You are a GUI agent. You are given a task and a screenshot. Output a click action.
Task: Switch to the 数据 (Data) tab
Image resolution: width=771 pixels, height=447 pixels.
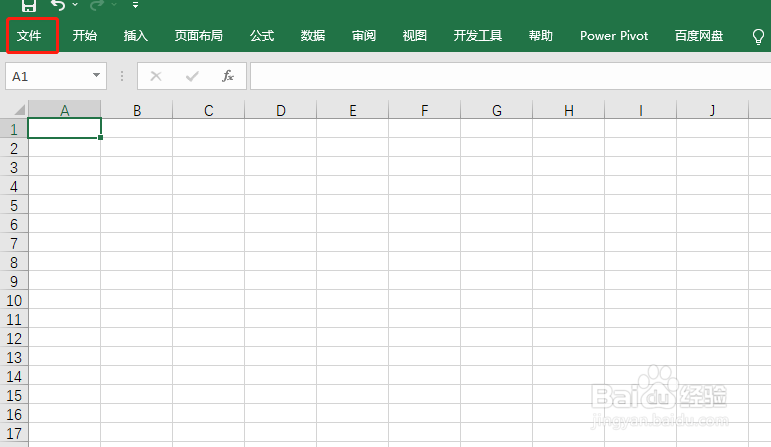[313, 35]
